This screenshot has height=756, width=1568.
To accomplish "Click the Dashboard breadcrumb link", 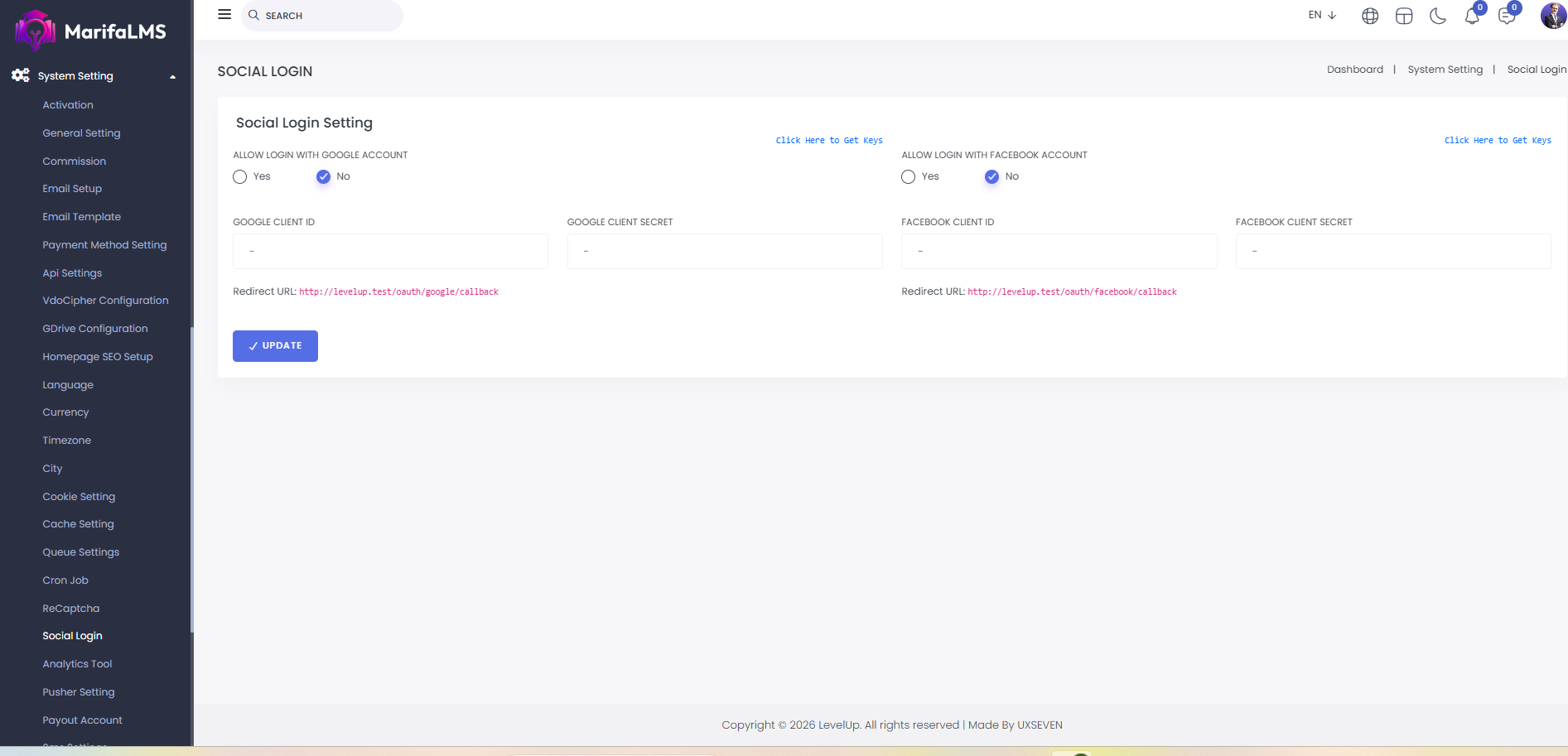I will [x=1354, y=70].
